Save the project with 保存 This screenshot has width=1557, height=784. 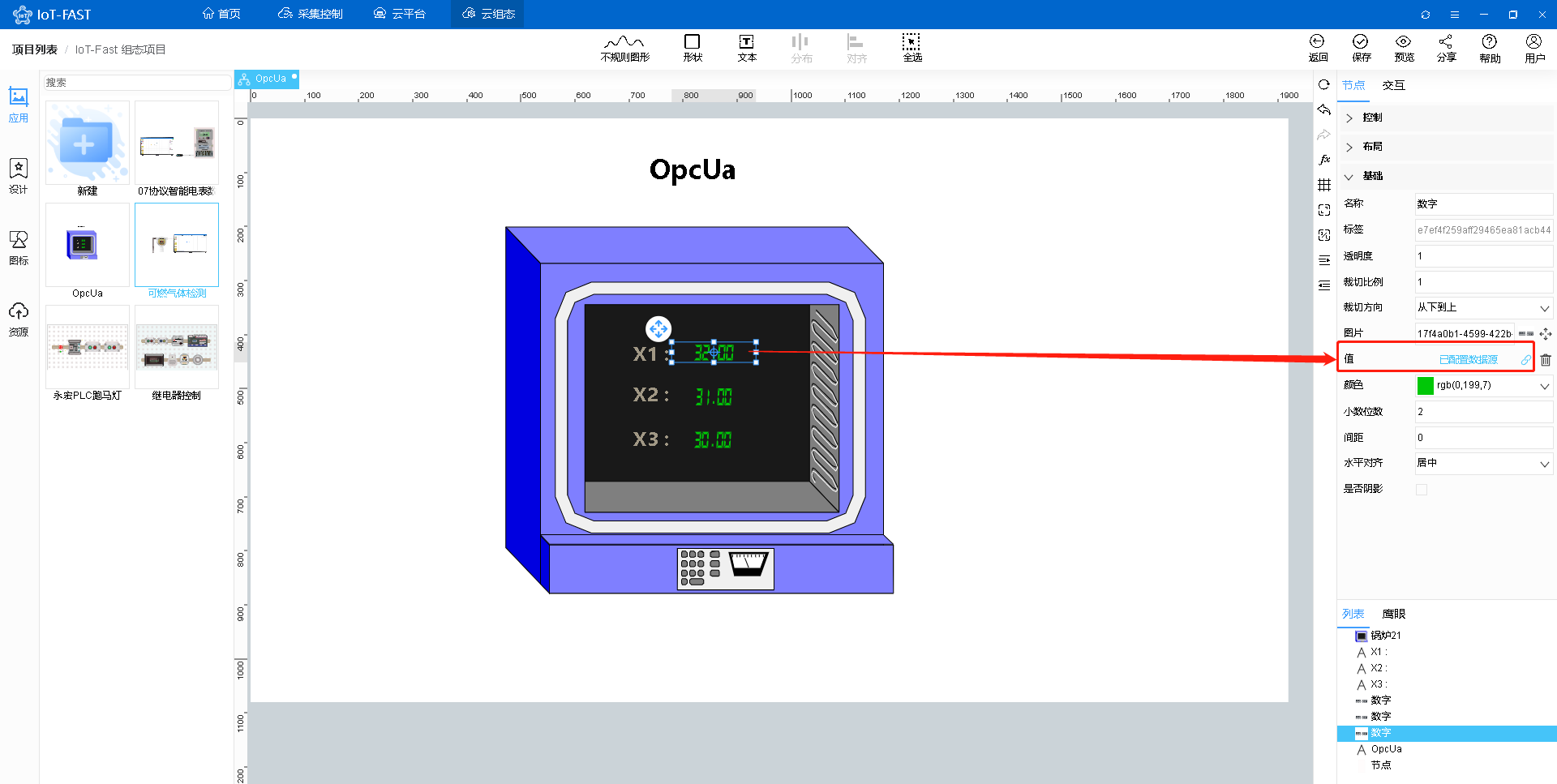[x=1361, y=49]
